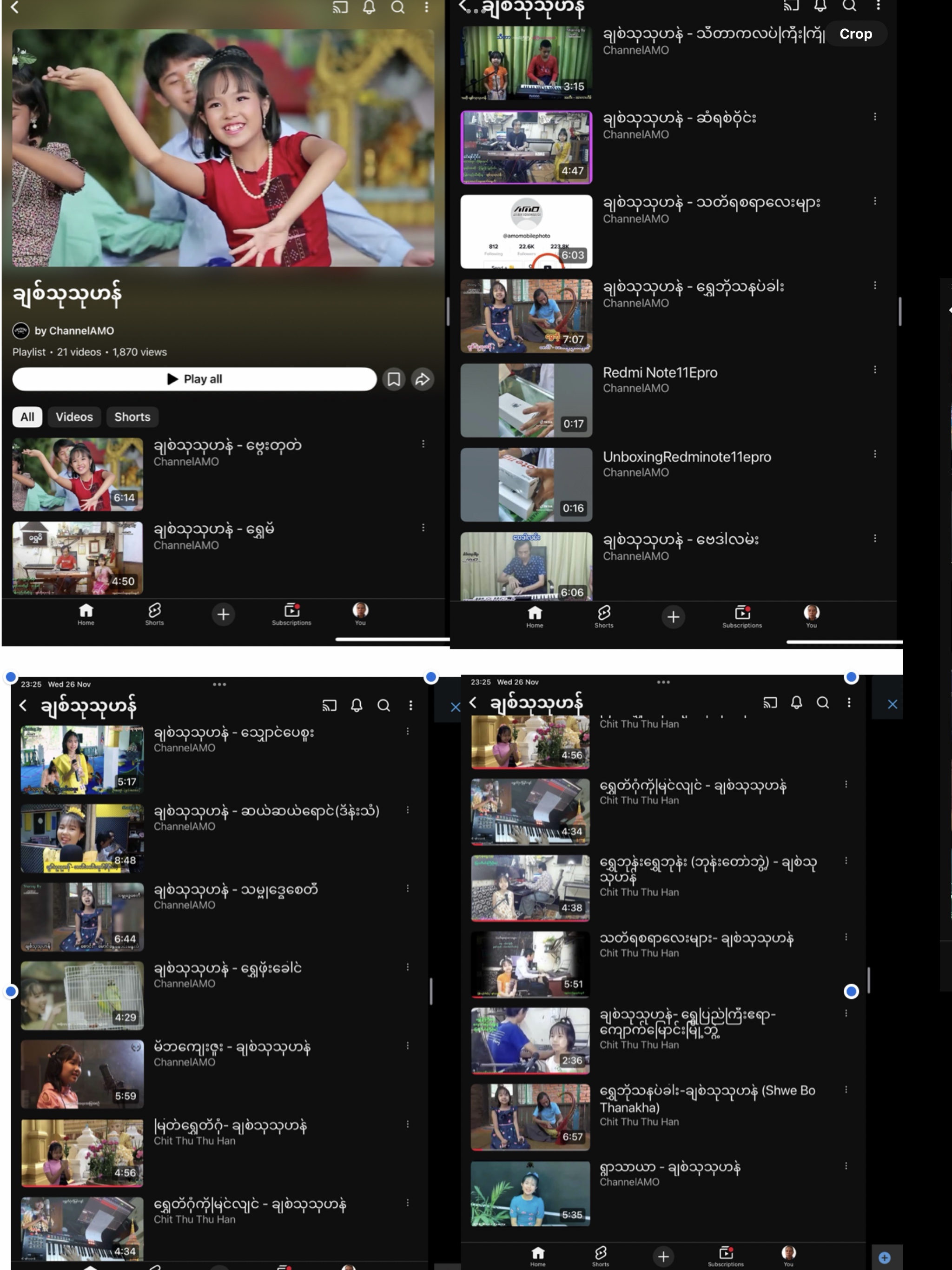This screenshot has width=952, height=1270.
Task: Save playlist with the bookmark icon
Action: (x=394, y=379)
